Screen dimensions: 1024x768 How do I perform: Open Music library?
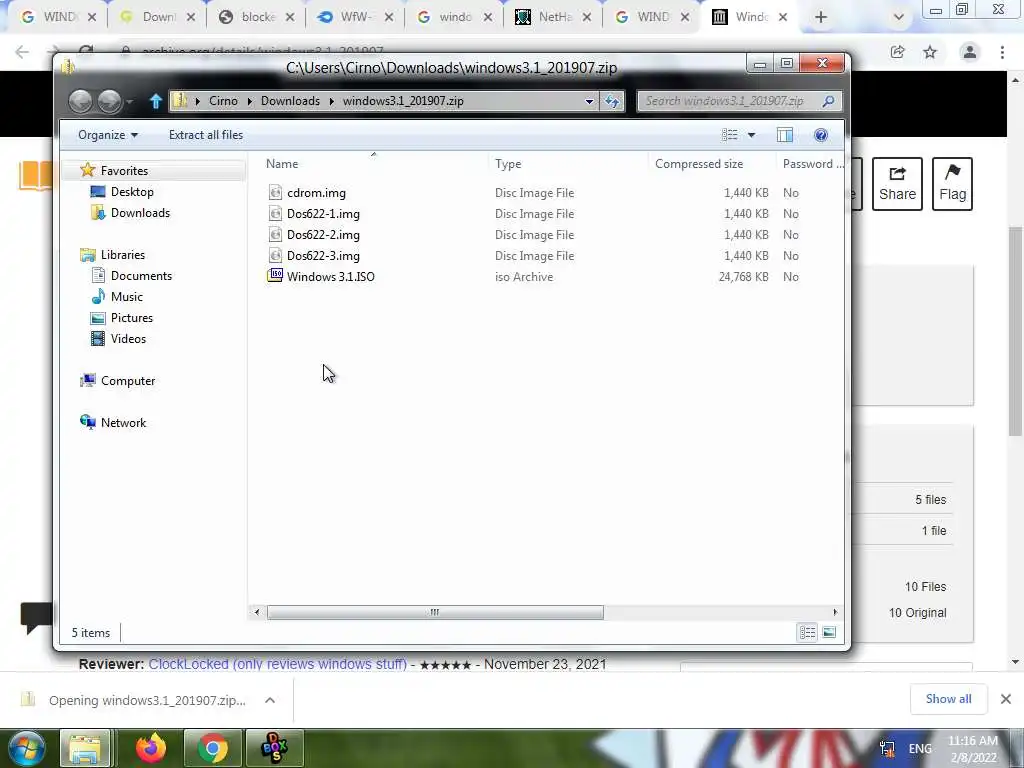[127, 296]
